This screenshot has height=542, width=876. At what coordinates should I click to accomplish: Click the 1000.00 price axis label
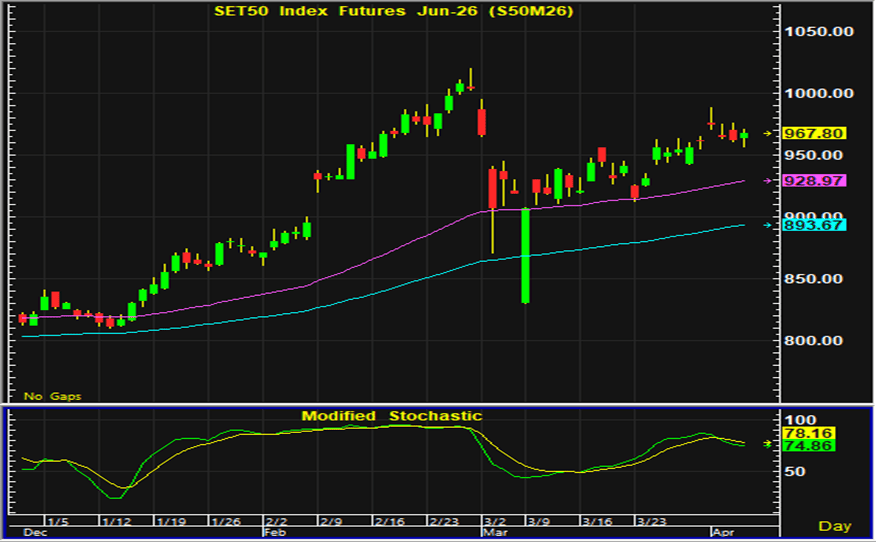(x=820, y=93)
